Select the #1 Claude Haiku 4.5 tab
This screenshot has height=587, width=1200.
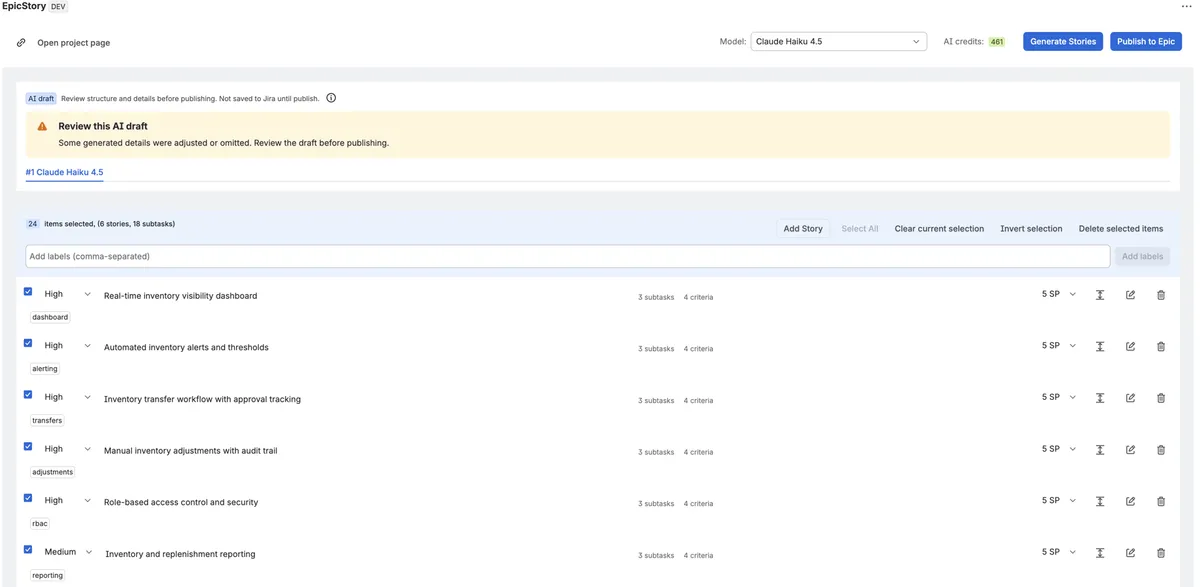[x=64, y=172]
